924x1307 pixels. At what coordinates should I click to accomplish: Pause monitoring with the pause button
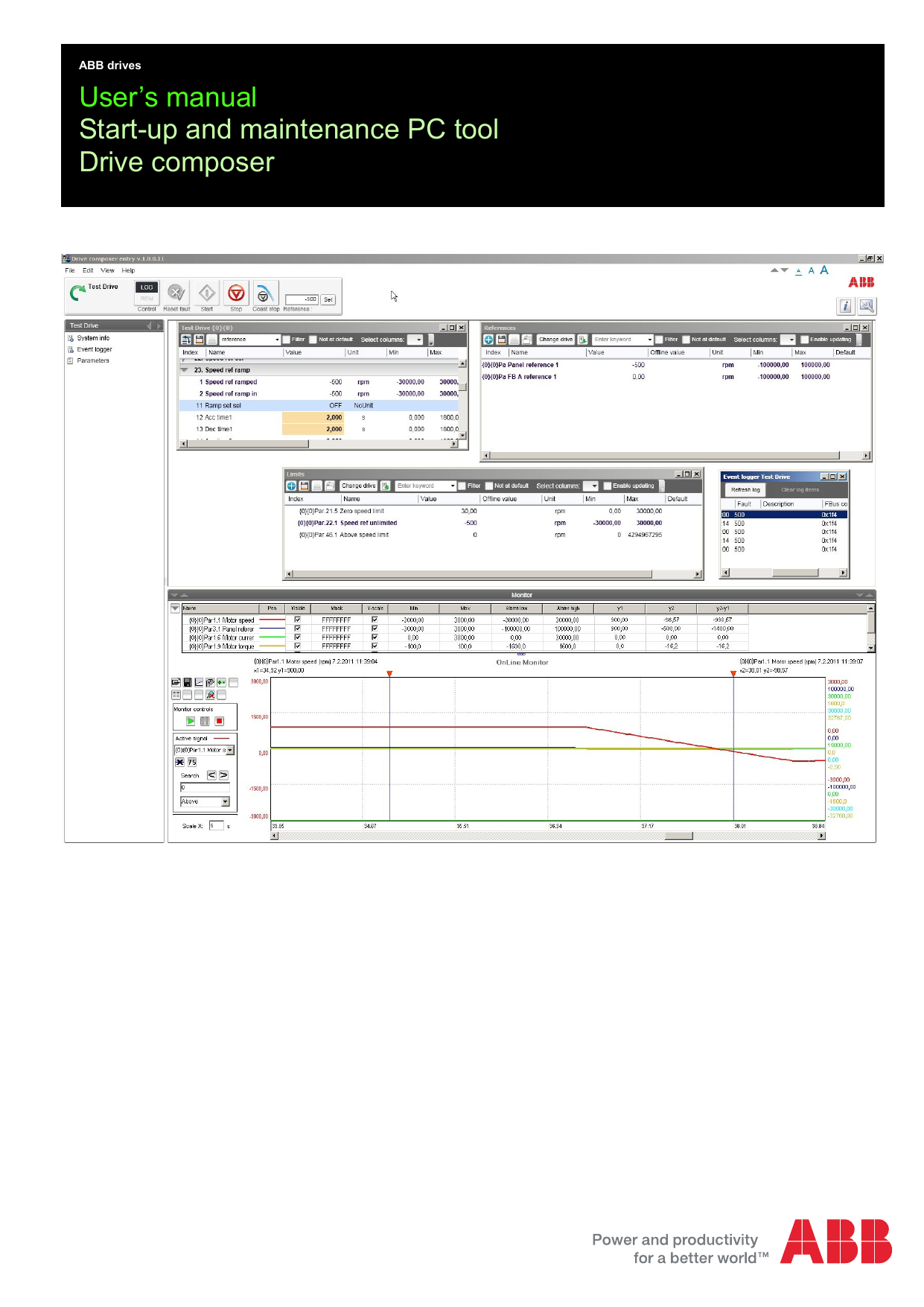[205, 721]
